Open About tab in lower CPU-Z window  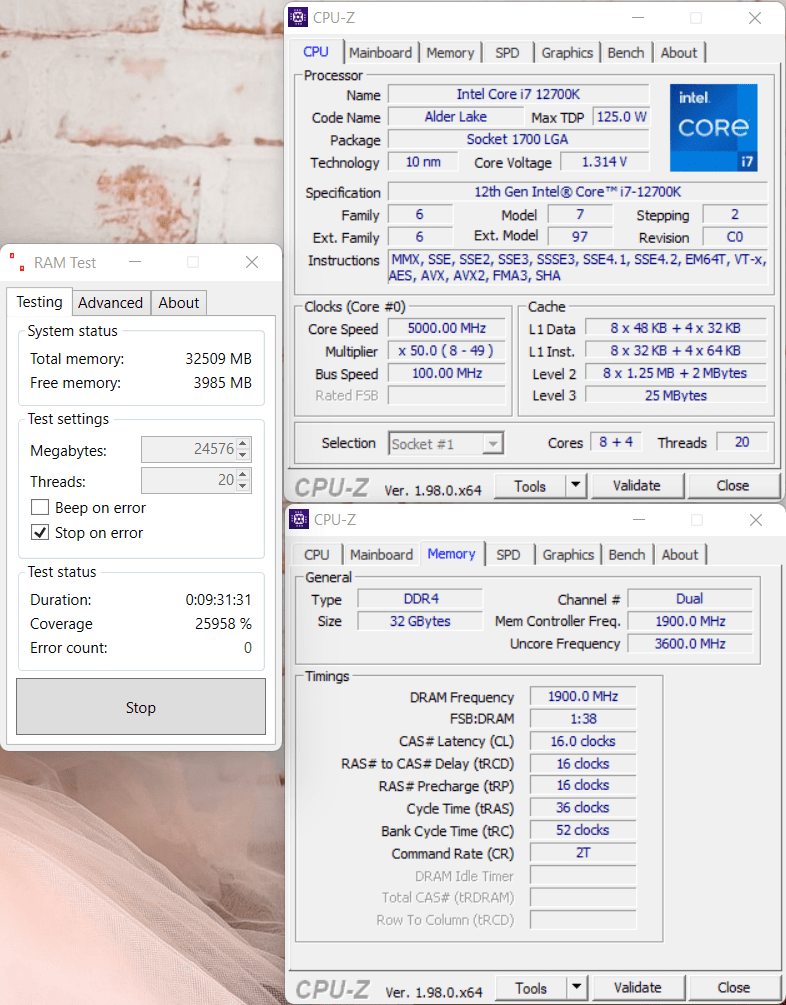tap(680, 554)
